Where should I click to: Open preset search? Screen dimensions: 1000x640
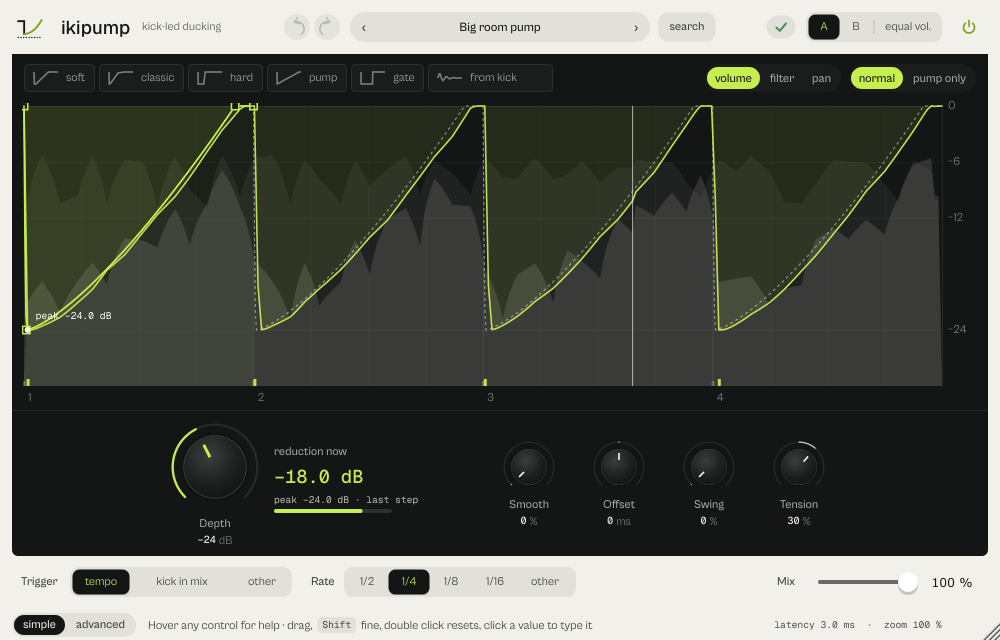pyautogui.click(x=687, y=27)
